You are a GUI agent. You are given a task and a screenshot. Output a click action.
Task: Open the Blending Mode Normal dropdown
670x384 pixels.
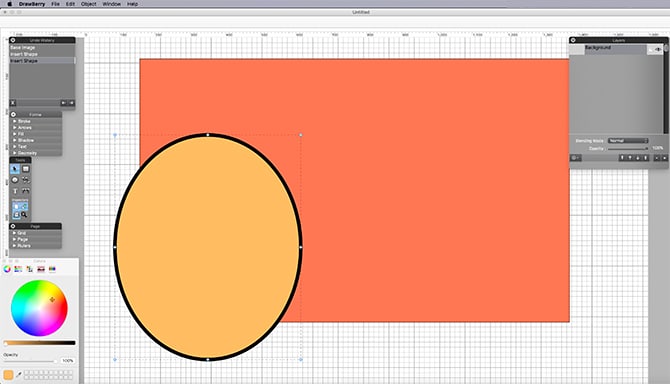click(x=628, y=141)
